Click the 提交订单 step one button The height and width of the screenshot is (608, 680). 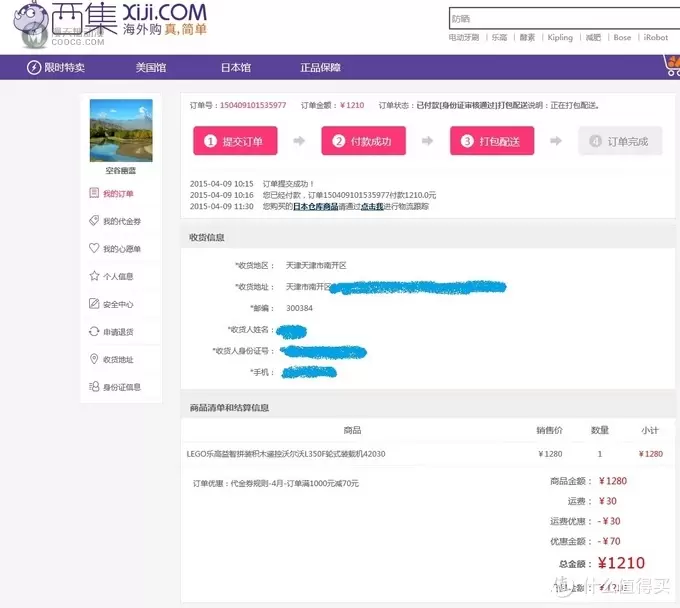(x=235, y=141)
